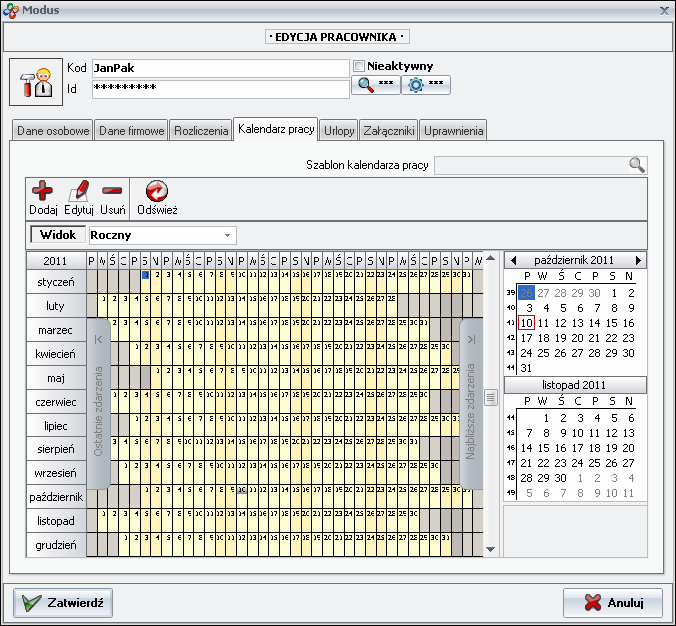Open the Dane osobowe tab
The image size is (676, 626).
point(53,131)
